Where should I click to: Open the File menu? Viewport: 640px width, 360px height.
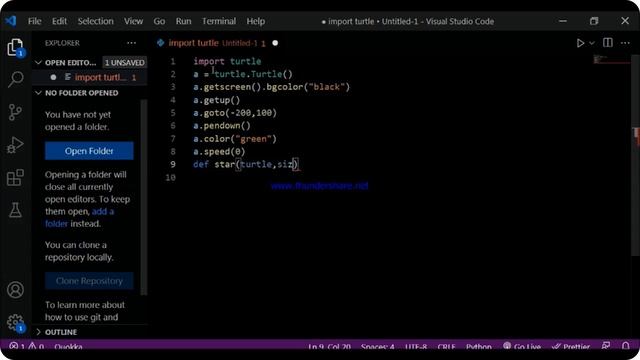(35, 21)
